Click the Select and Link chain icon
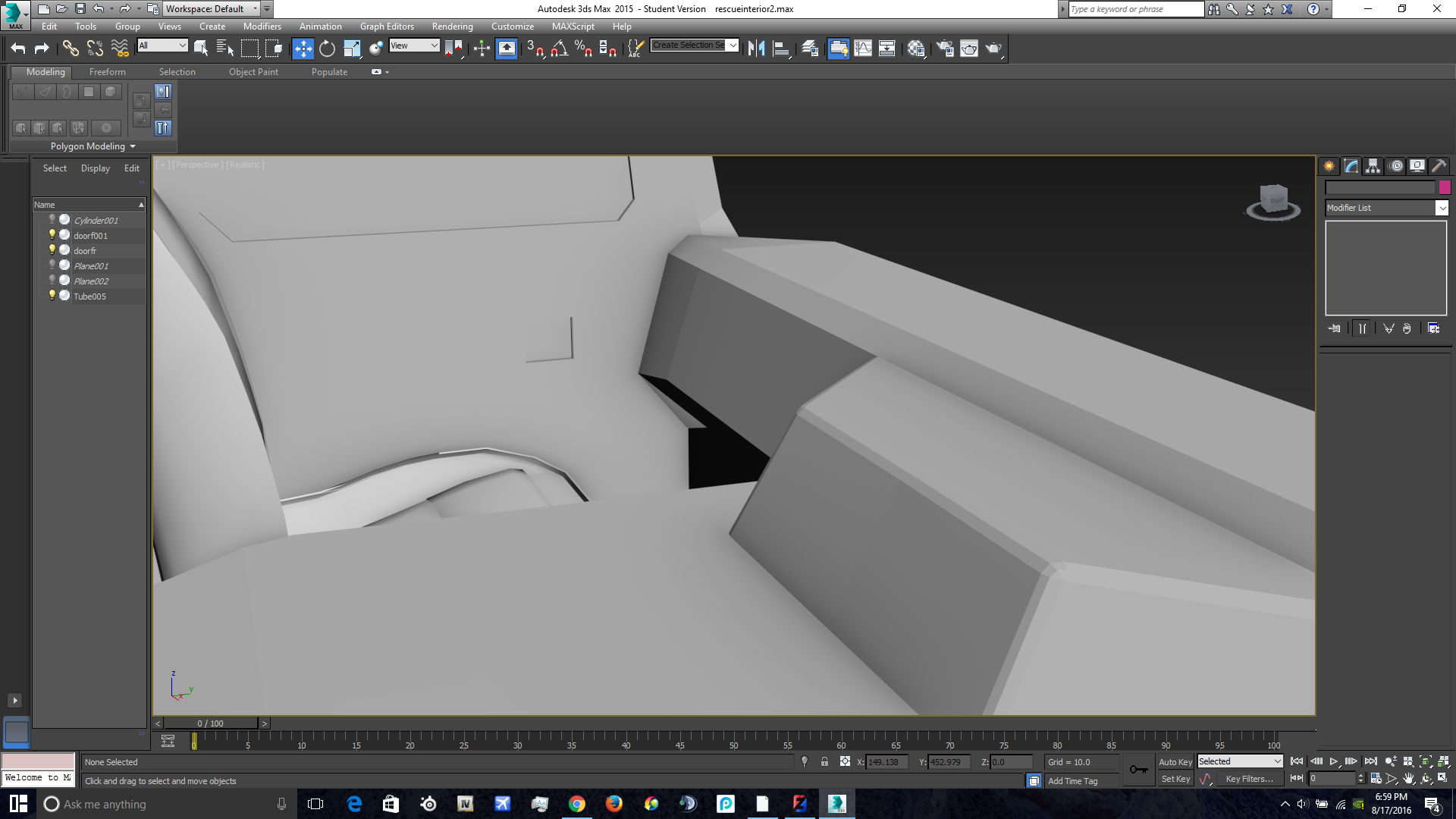Screen dimensions: 1456x819 71,49
